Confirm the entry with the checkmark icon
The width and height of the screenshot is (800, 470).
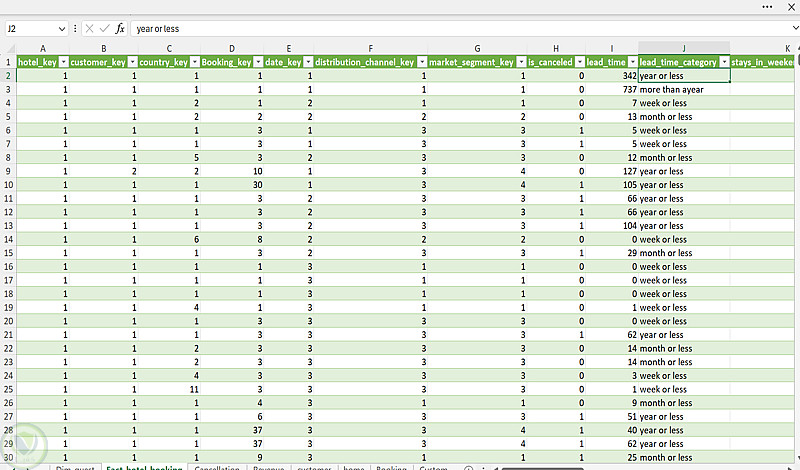105,29
